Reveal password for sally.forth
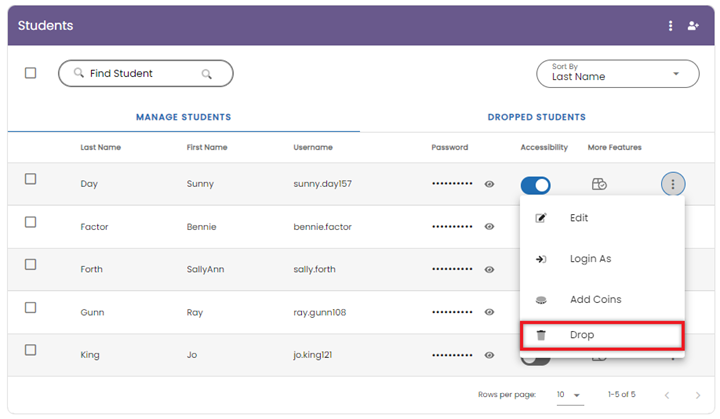 pyautogui.click(x=489, y=270)
